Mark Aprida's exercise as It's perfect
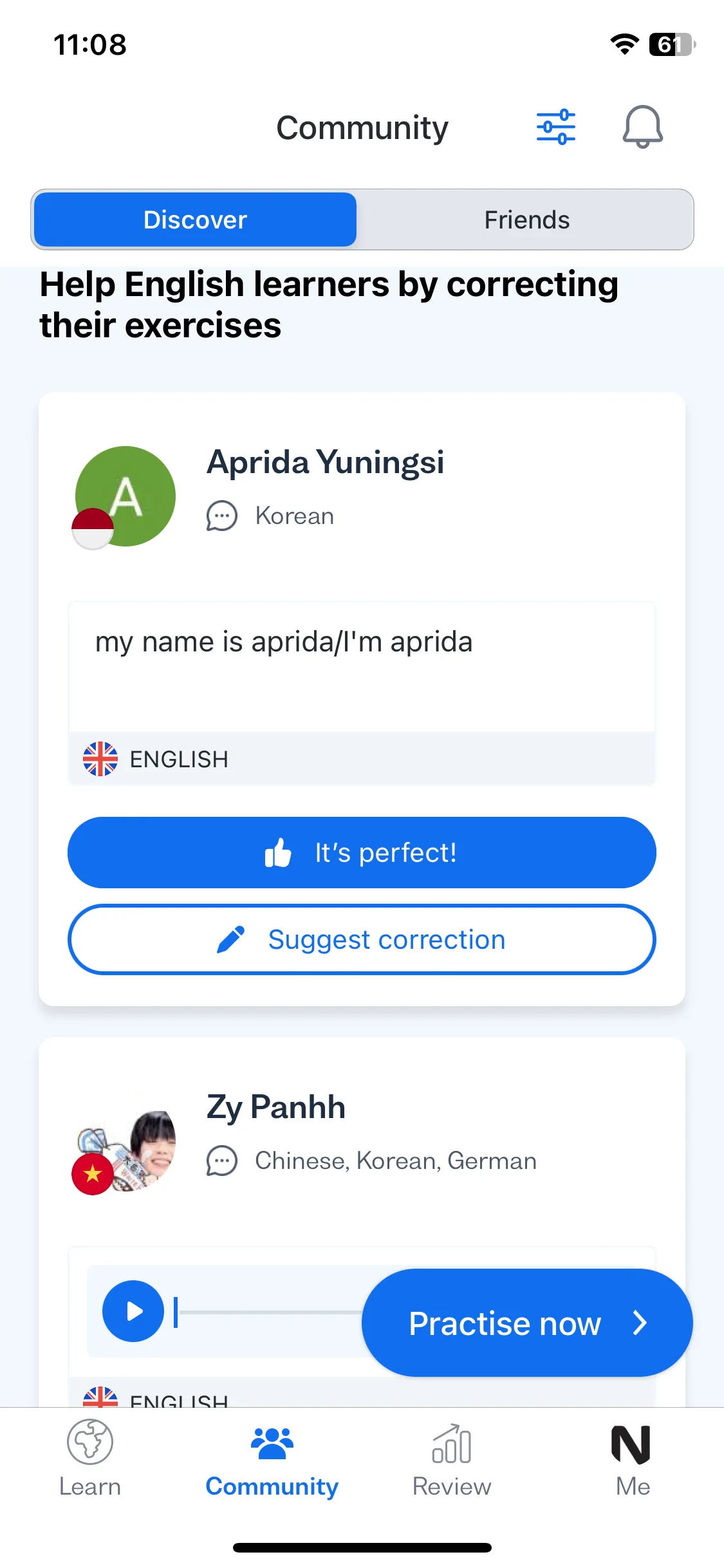 (362, 852)
